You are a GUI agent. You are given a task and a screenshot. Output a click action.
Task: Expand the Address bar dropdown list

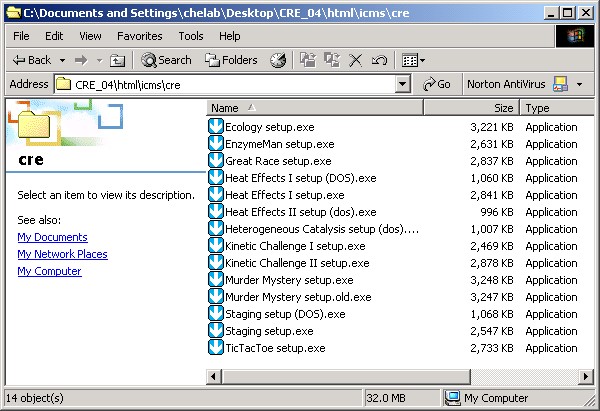click(x=402, y=84)
